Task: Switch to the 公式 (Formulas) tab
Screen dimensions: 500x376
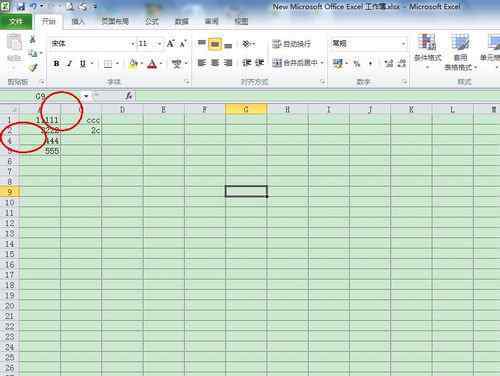Action: pos(152,21)
